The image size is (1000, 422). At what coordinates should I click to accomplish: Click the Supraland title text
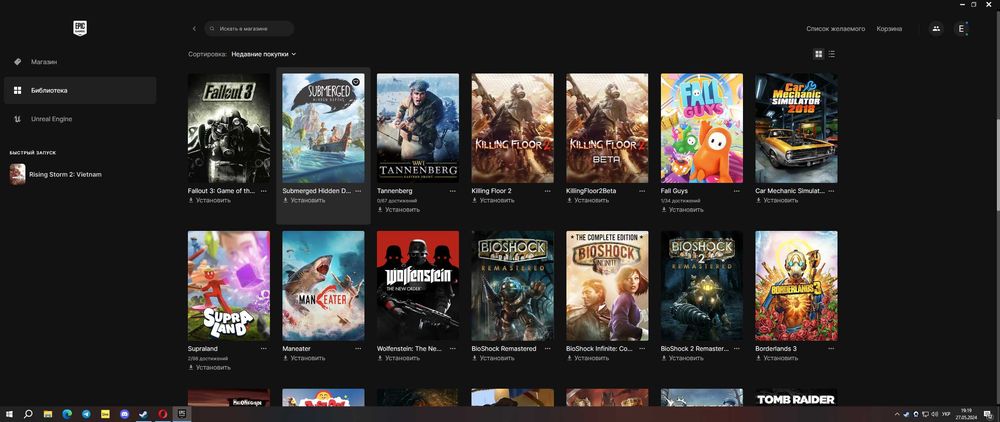point(203,349)
